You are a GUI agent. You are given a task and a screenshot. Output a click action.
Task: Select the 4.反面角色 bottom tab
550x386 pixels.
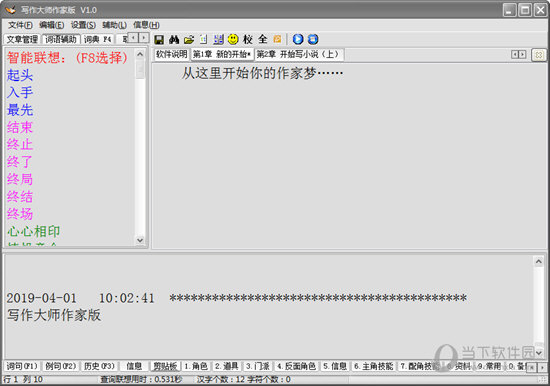296,366
